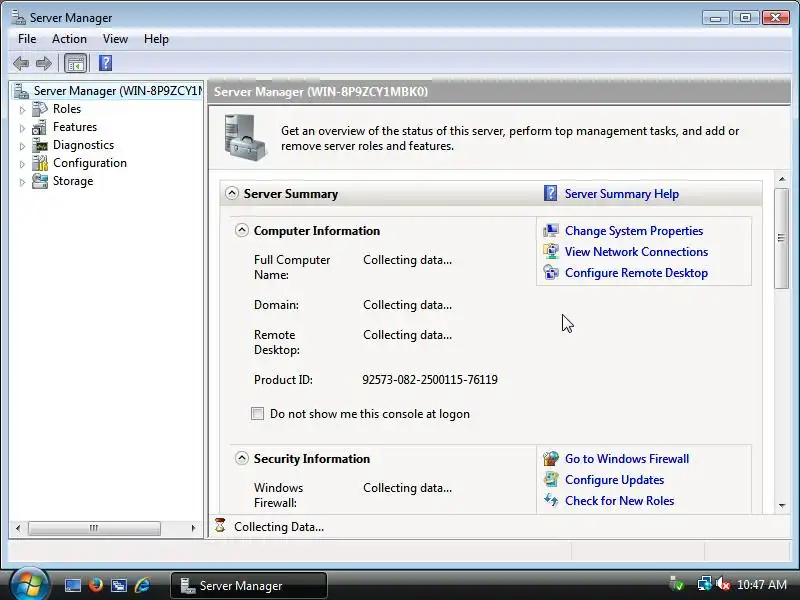Click the Roles tree icon

(40, 109)
